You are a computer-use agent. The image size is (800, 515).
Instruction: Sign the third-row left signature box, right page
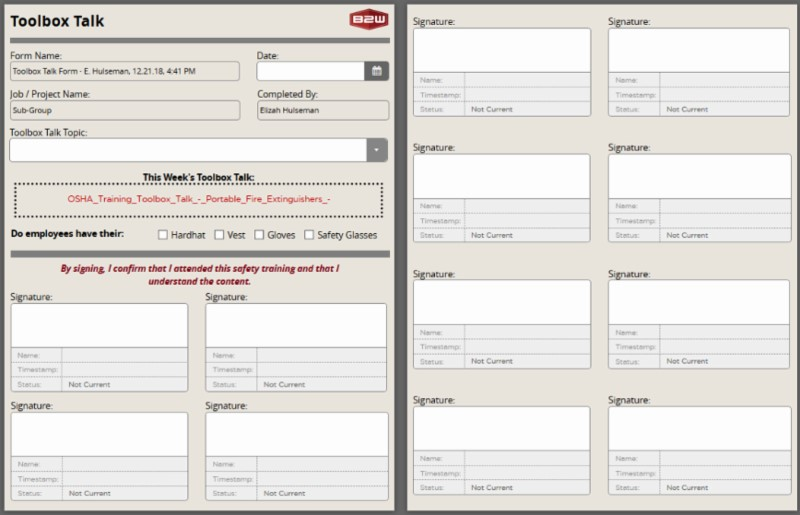pyautogui.click(x=502, y=302)
